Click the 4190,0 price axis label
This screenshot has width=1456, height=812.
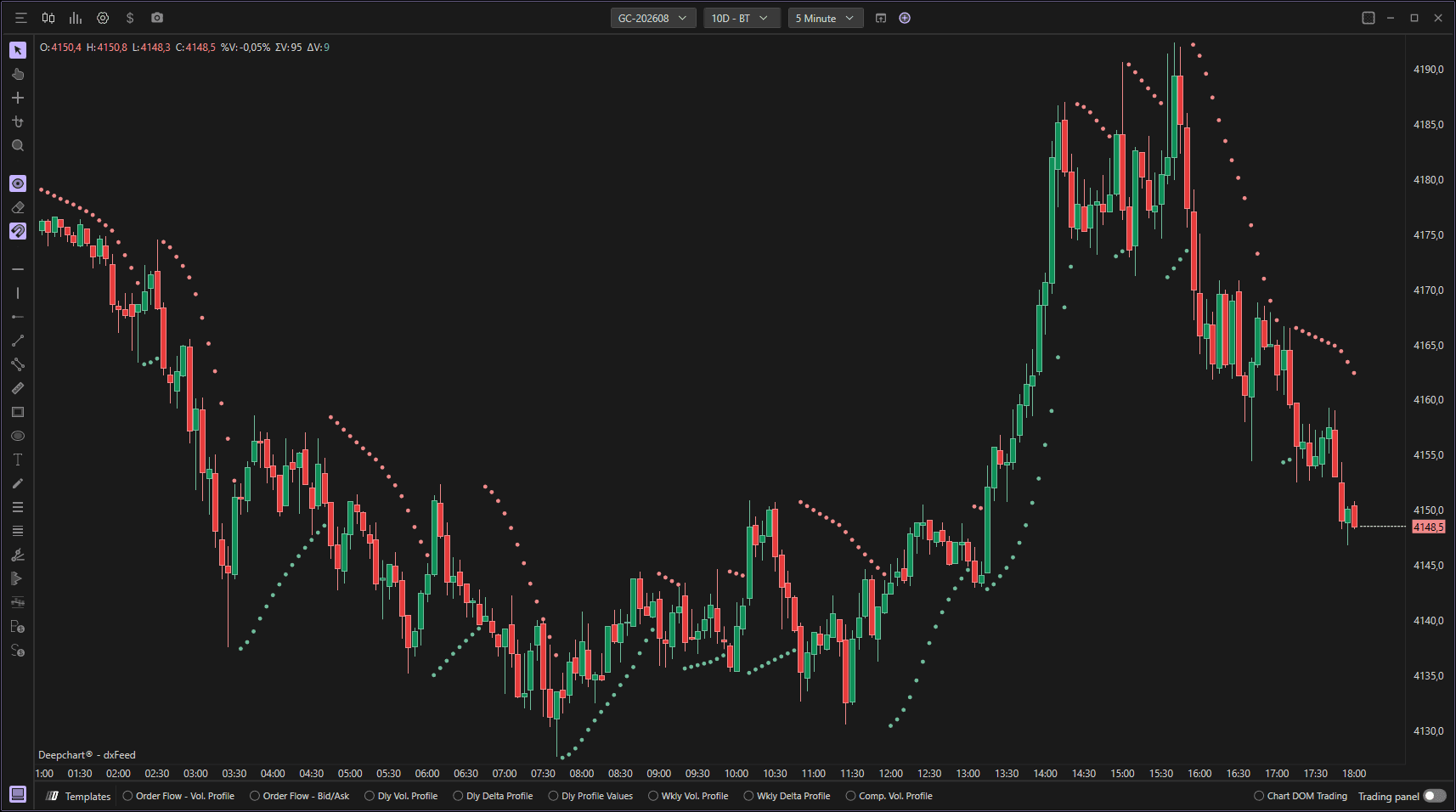point(1428,70)
